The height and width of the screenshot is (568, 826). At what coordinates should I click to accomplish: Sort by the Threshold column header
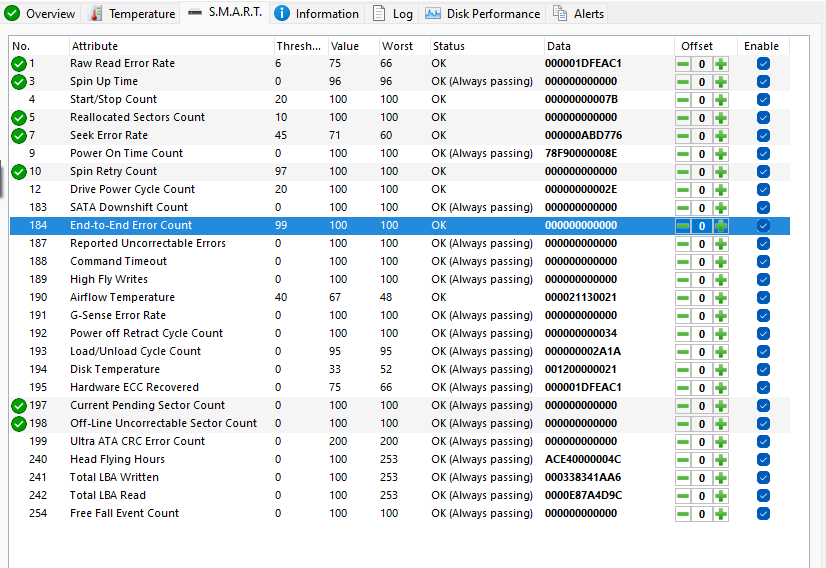pos(299,46)
